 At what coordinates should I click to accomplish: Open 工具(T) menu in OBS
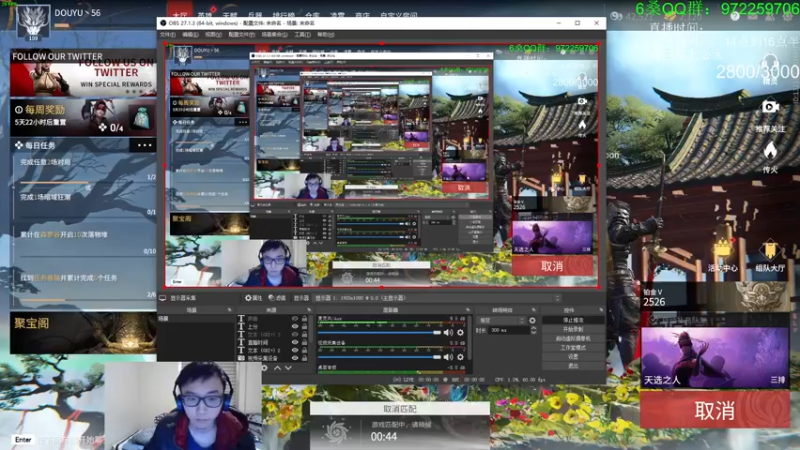[x=303, y=35]
